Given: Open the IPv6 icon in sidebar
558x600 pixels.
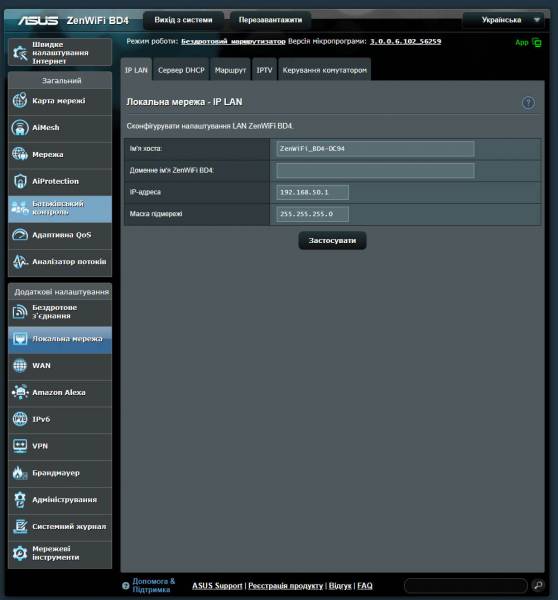Looking at the screenshot, I should coord(20,419).
